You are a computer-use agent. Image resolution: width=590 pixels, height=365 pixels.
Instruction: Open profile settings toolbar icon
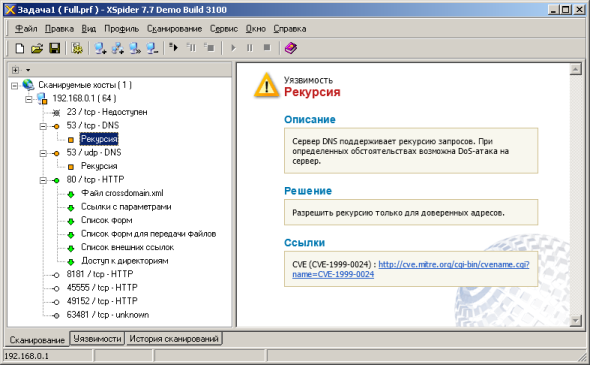click(x=77, y=48)
